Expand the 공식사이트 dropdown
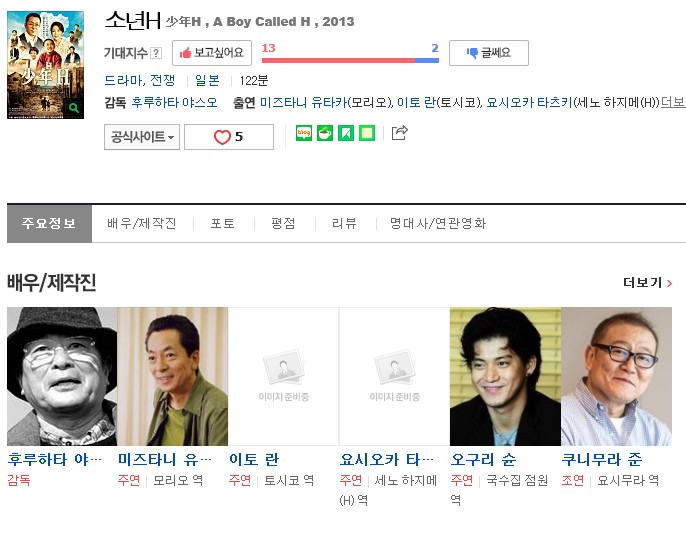686x536 pixels. tap(142, 137)
